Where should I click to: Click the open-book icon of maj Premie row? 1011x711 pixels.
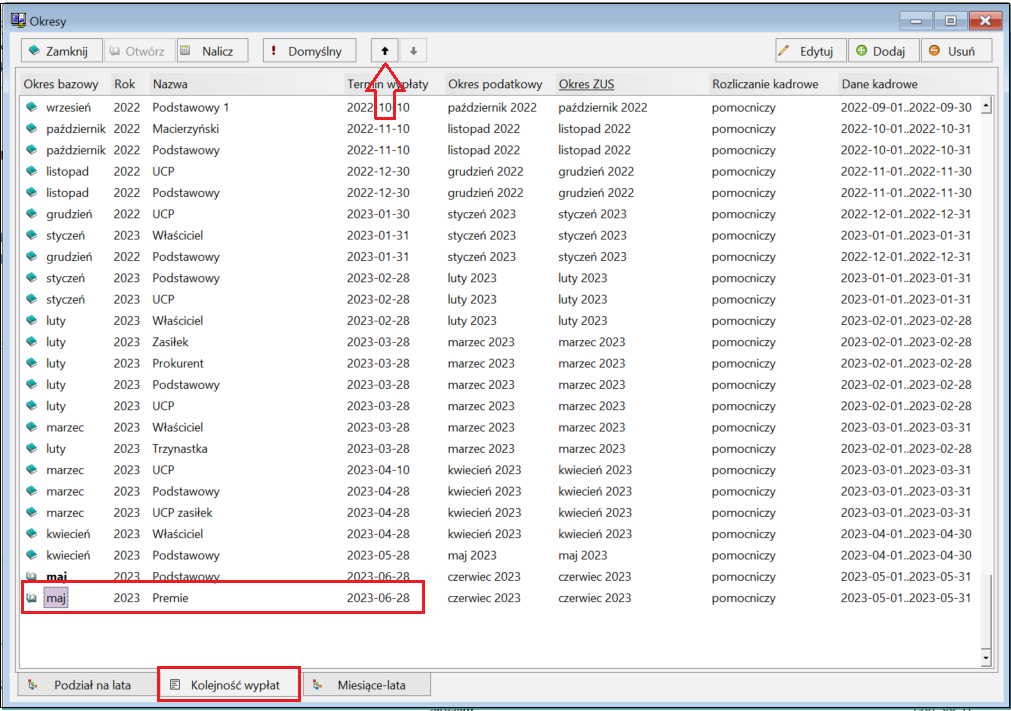pos(32,598)
